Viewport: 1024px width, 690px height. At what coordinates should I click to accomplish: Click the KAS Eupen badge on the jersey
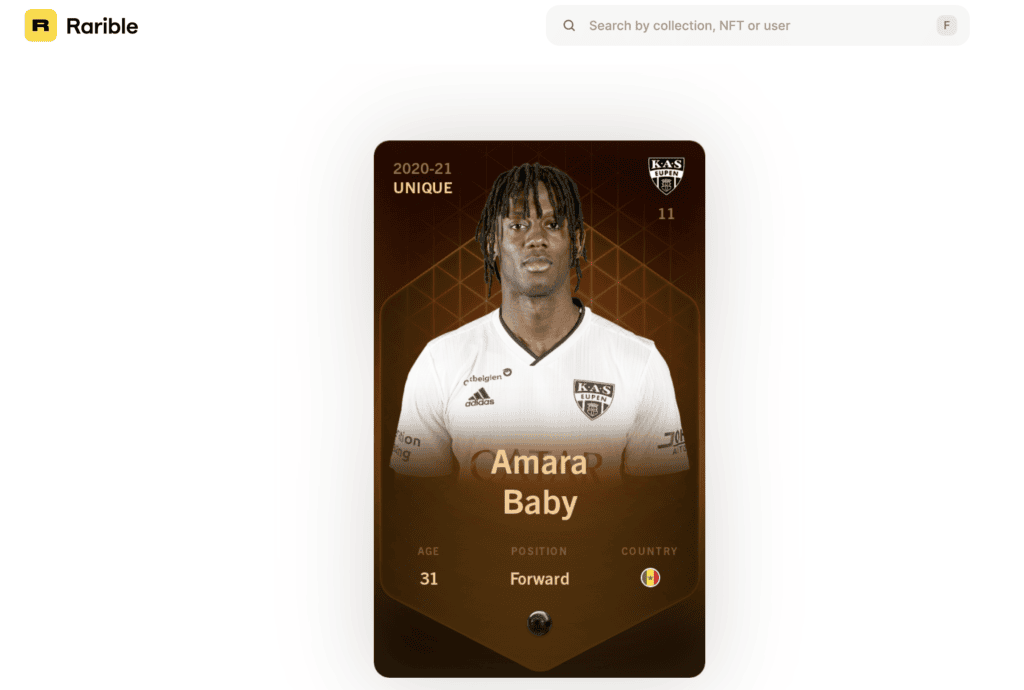coord(594,398)
